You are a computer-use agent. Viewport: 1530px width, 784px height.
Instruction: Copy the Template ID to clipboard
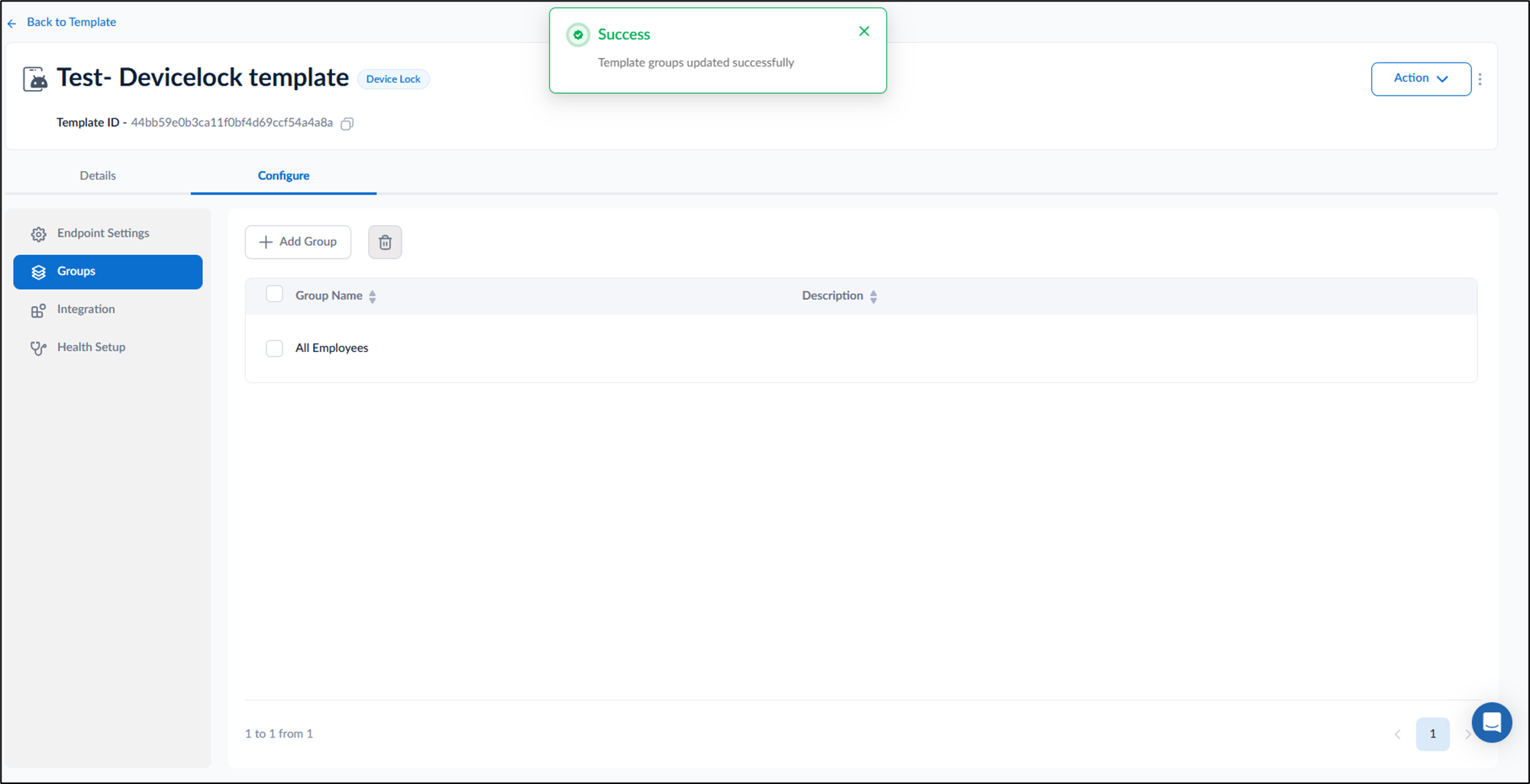pos(347,123)
